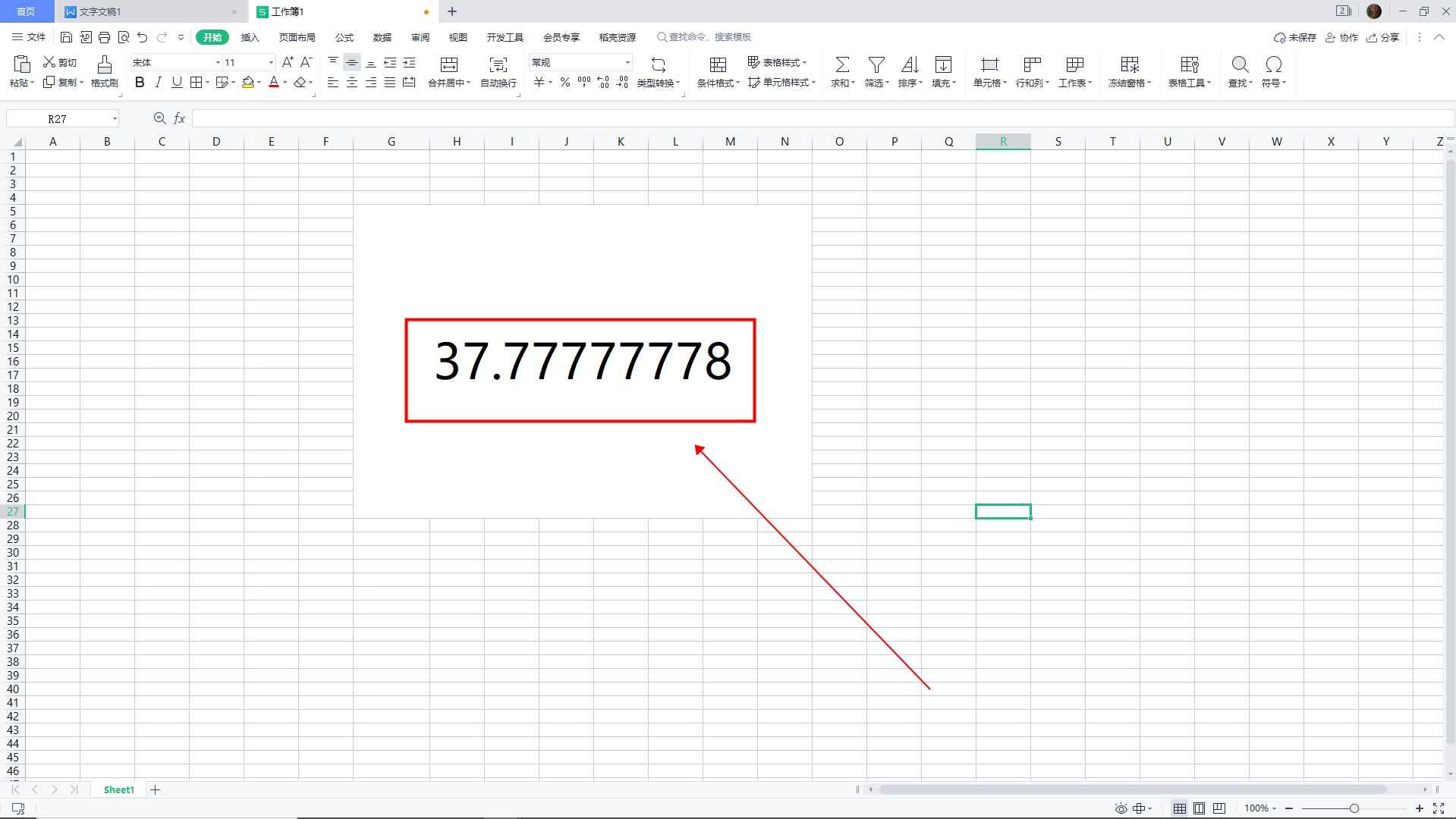Click the Symbol (符号) omega icon
The height and width of the screenshot is (819, 1456).
1273,64
